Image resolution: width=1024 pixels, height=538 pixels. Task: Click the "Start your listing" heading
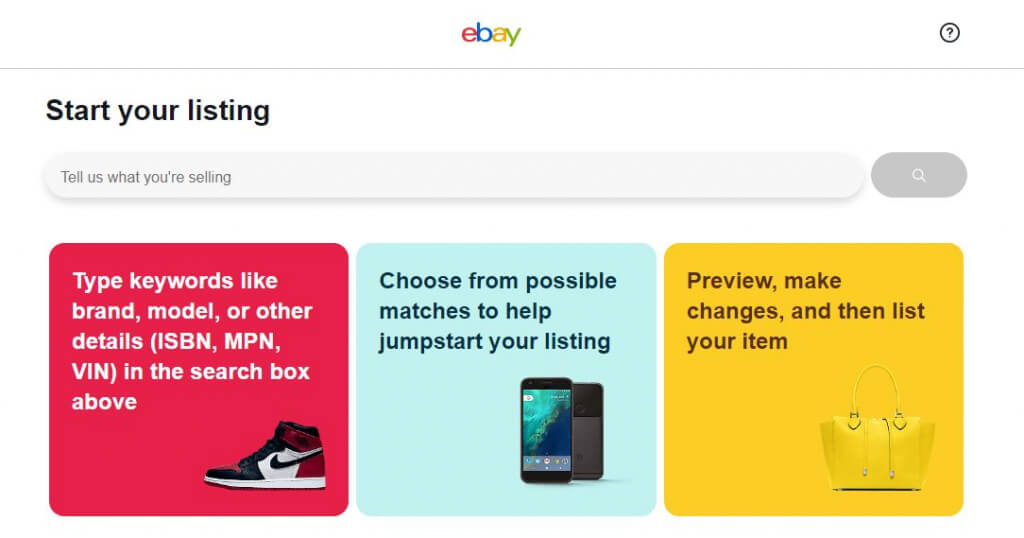pyautogui.click(x=158, y=110)
